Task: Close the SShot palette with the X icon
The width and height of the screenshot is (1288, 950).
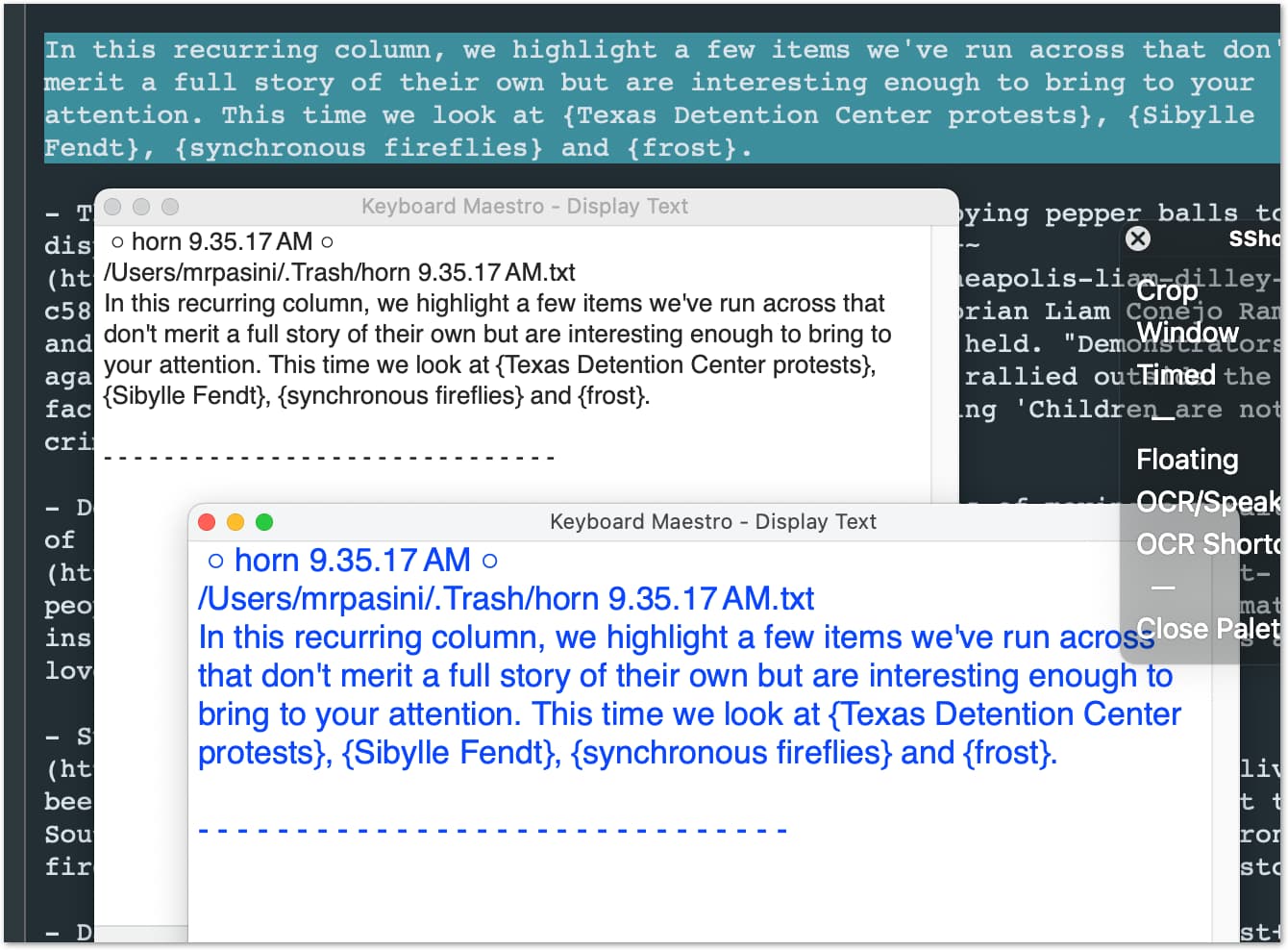Action: 1138,238
